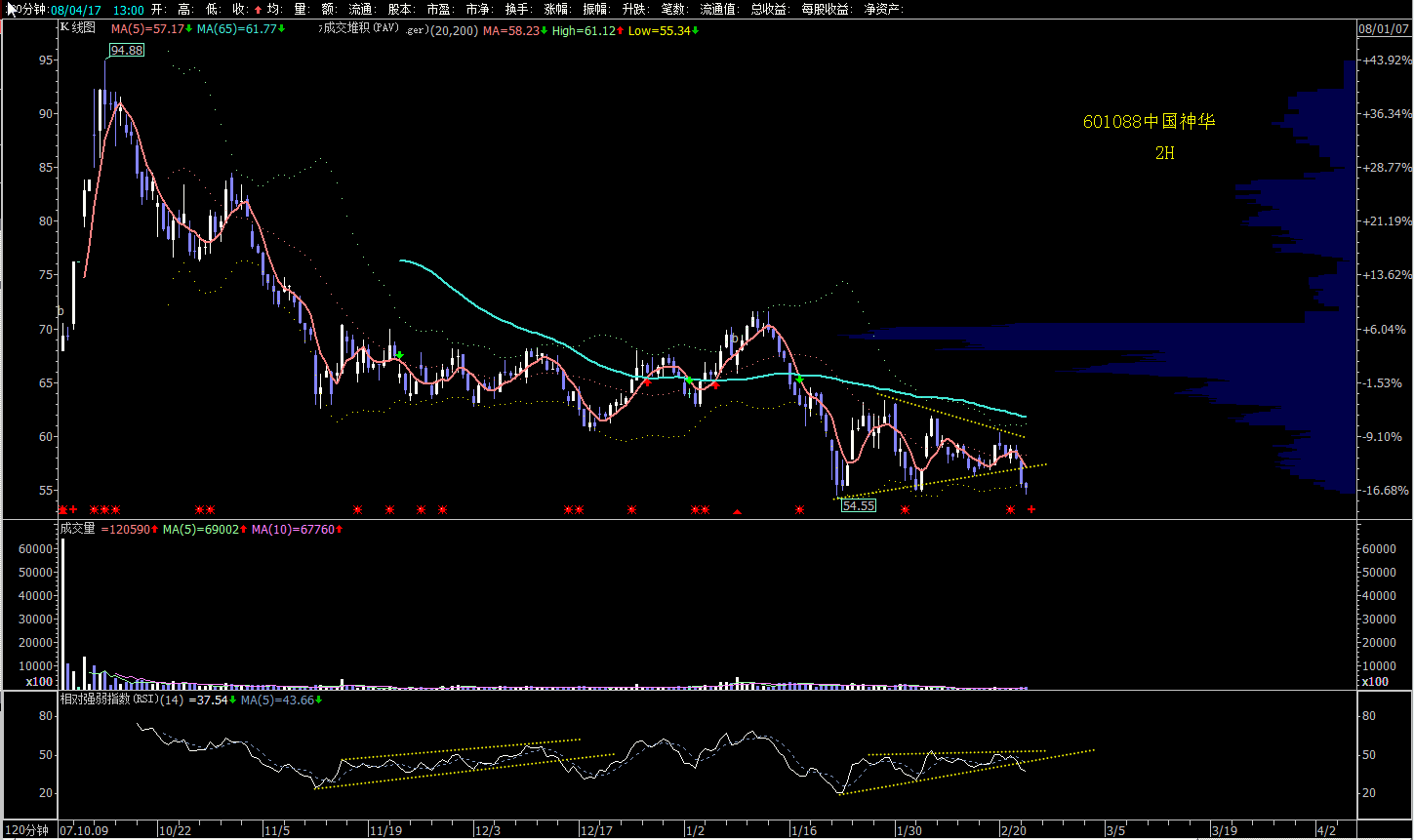The height and width of the screenshot is (840, 1414).
Task: Select the 94.88 peak price label
Action: click(127, 50)
